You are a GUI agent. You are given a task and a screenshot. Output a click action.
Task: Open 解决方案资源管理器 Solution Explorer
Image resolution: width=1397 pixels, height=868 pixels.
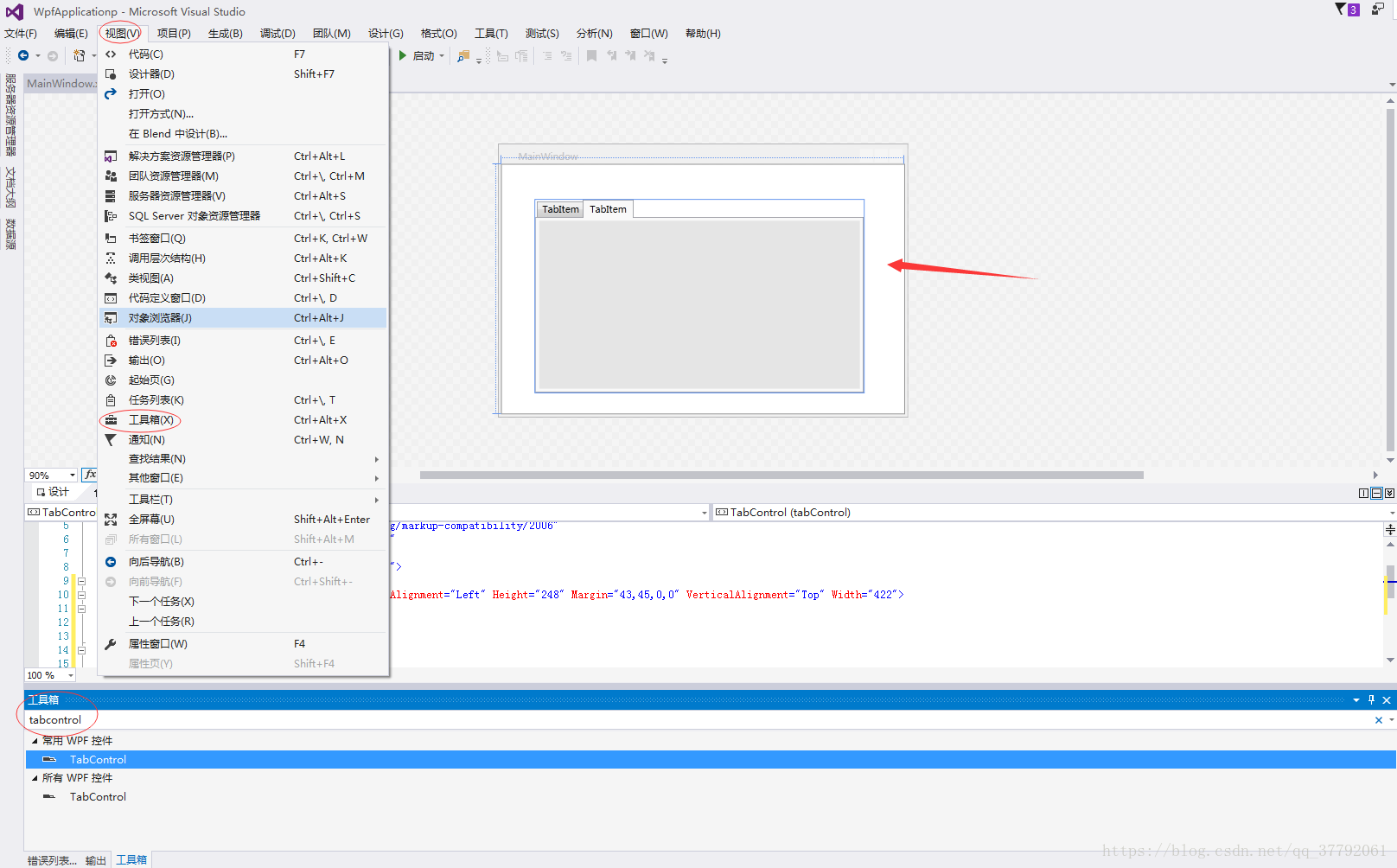pos(244,156)
